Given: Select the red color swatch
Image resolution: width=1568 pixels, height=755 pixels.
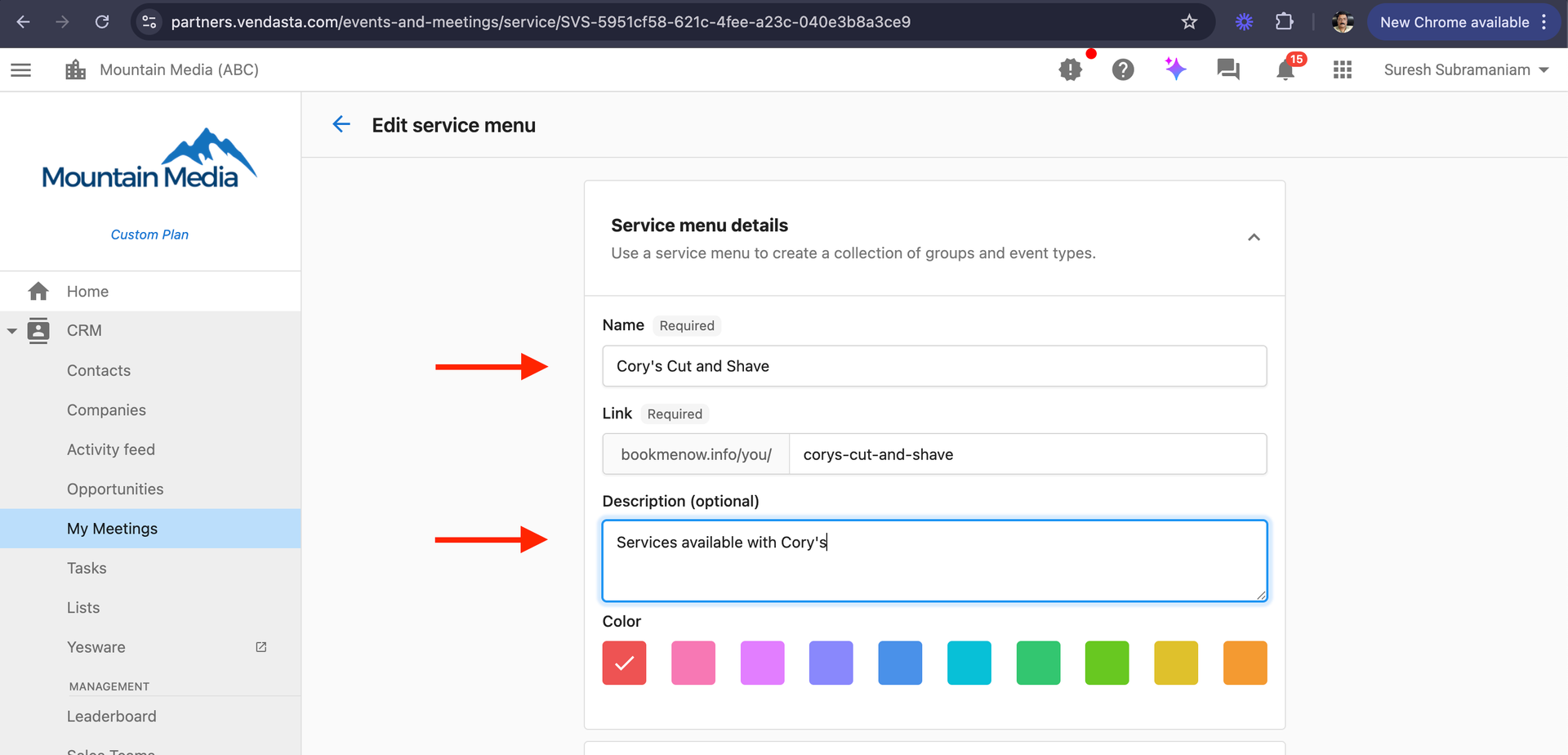Looking at the screenshot, I should pyautogui.click(x=624, y=663).
